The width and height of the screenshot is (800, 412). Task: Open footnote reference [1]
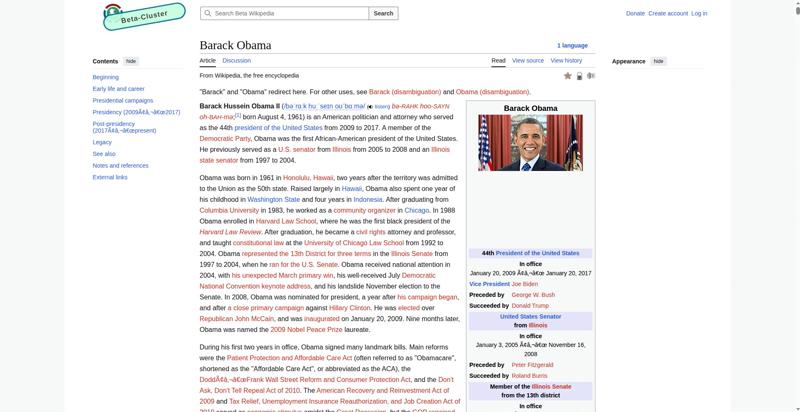point(238,115)
